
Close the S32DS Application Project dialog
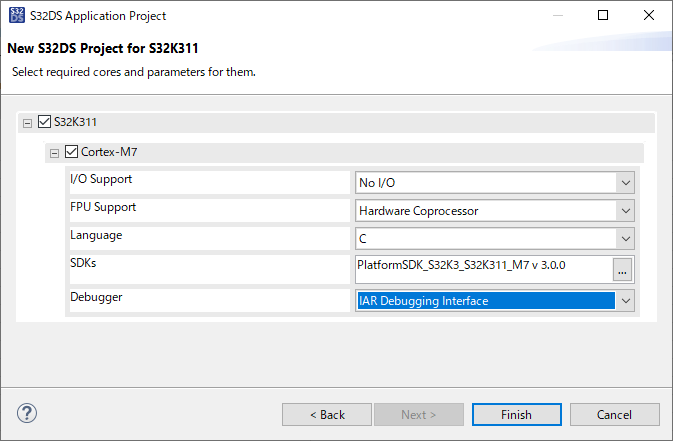649,16
